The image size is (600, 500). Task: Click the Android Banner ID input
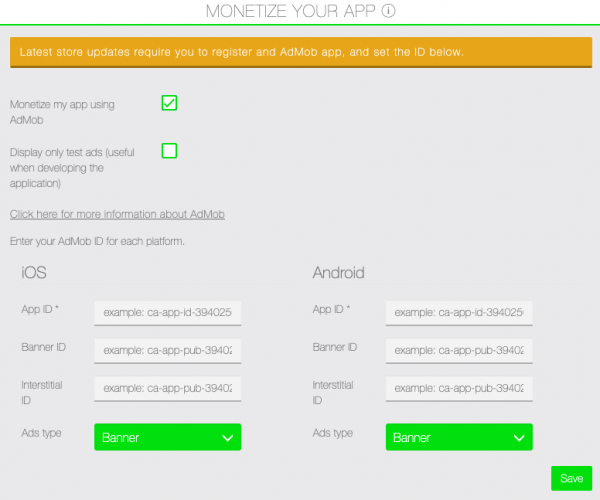pos(459,350)
